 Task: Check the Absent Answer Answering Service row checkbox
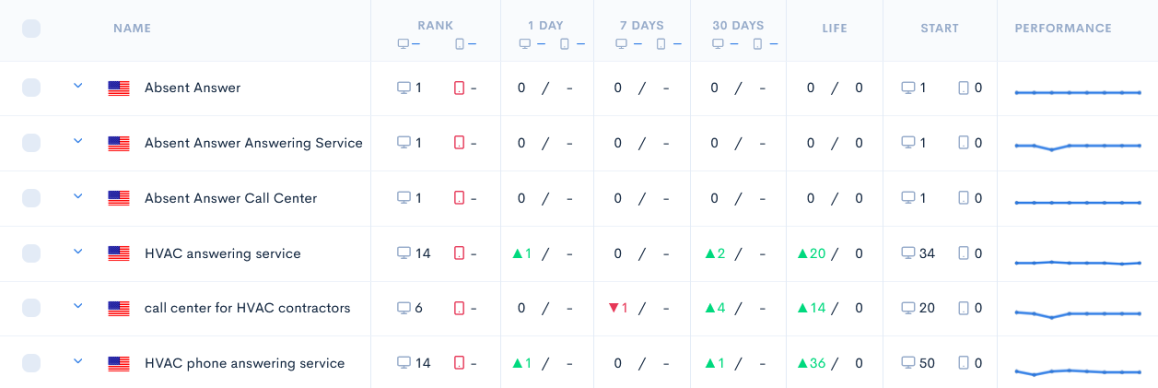tap(31, 143)
